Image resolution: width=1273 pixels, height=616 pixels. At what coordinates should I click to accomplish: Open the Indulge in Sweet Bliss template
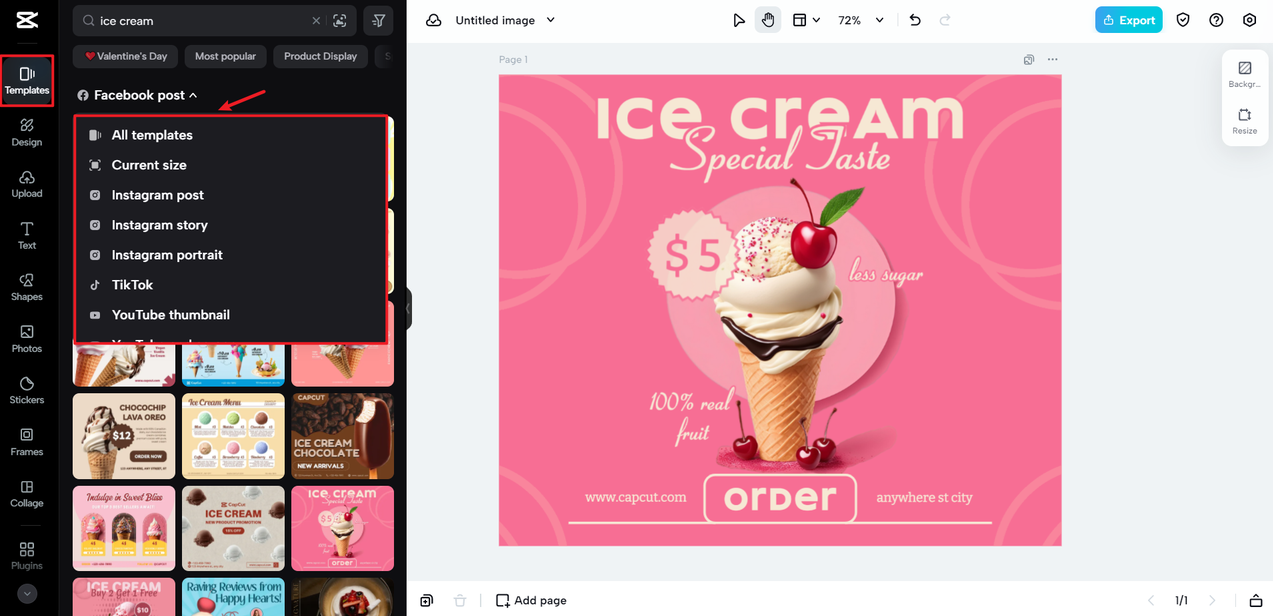(124, 529)
